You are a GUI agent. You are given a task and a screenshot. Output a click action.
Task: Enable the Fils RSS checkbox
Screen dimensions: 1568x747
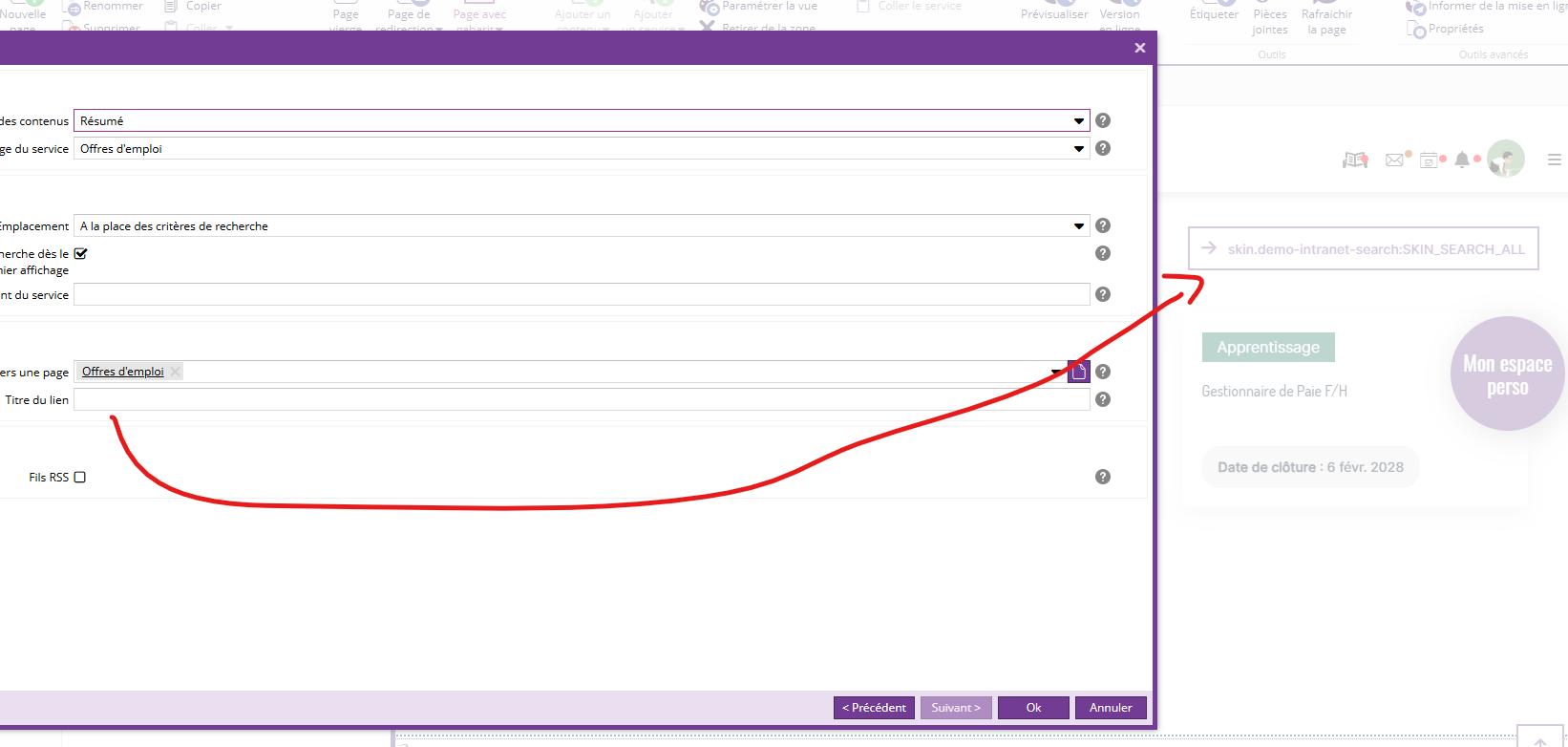(80, 477)
